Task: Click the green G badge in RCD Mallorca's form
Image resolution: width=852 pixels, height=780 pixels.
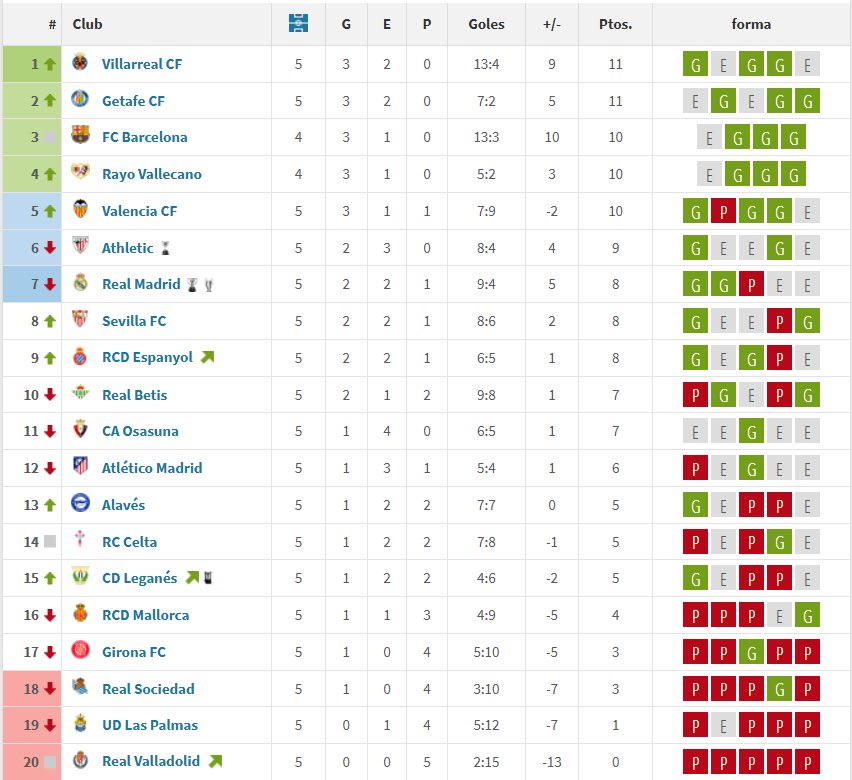Action: (807, 615)
